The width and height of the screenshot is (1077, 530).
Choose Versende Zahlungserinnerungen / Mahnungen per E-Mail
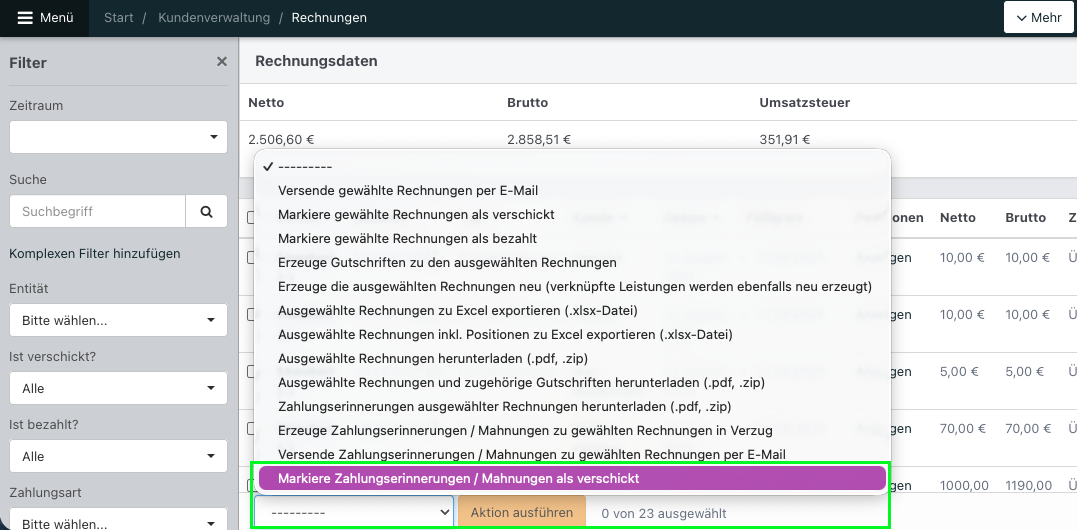[572, 454]
